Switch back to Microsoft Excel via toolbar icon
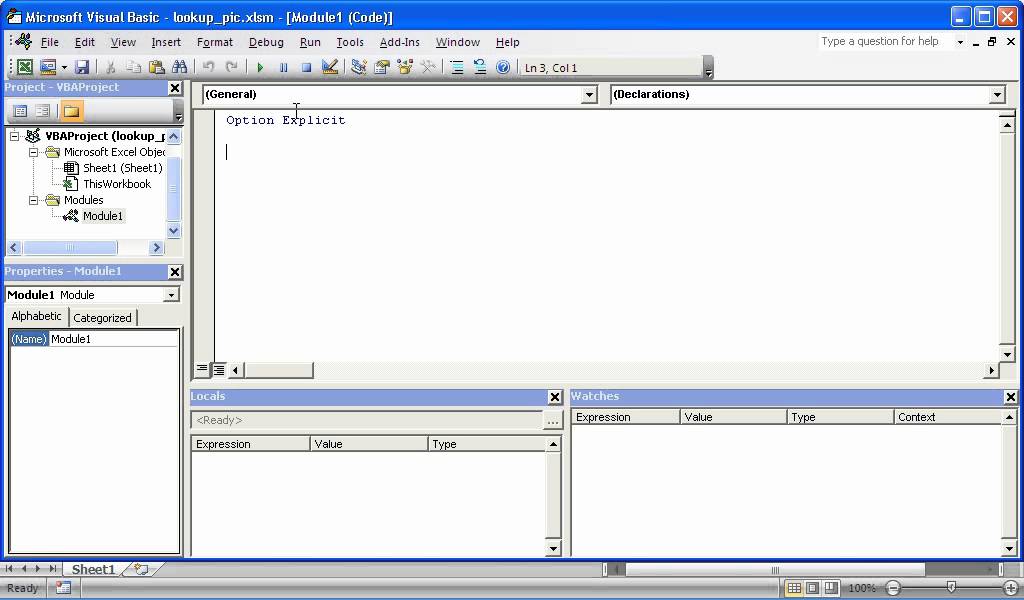 [24, 67]
